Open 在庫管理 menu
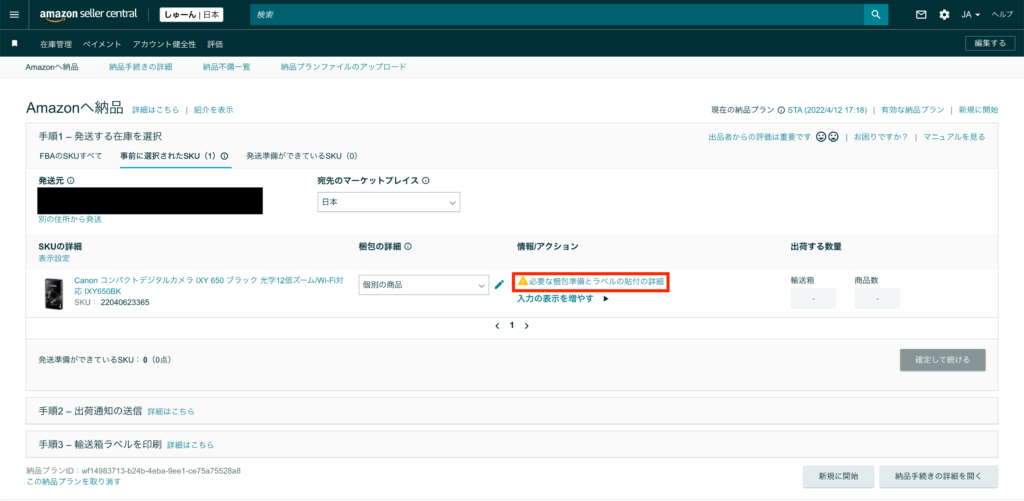The height and width of the screenshot is (501, 1024). 56,44
